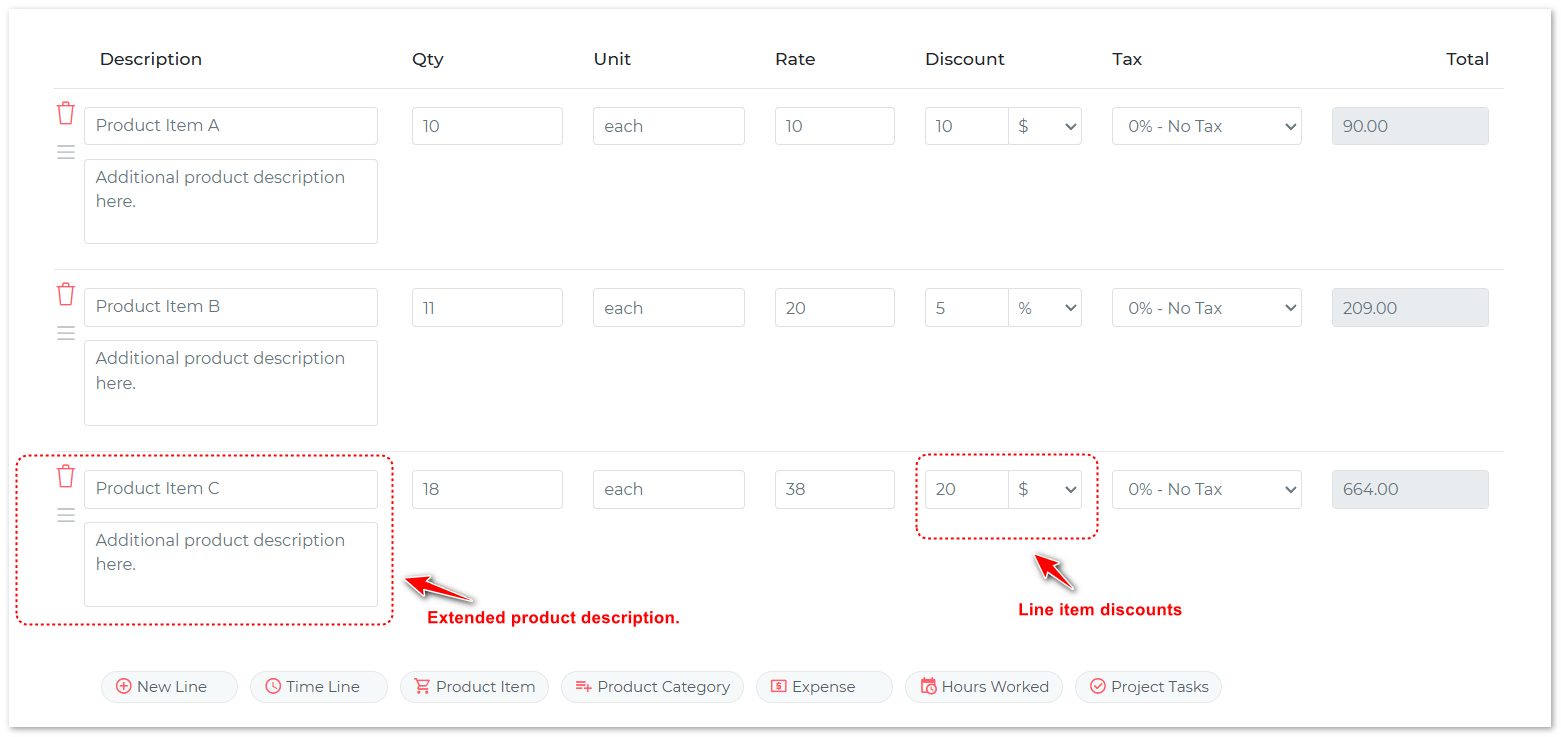Open the Tax dropdown for Product Item C
Viewport: 1561px width, 737px height.
[1206, 489]
